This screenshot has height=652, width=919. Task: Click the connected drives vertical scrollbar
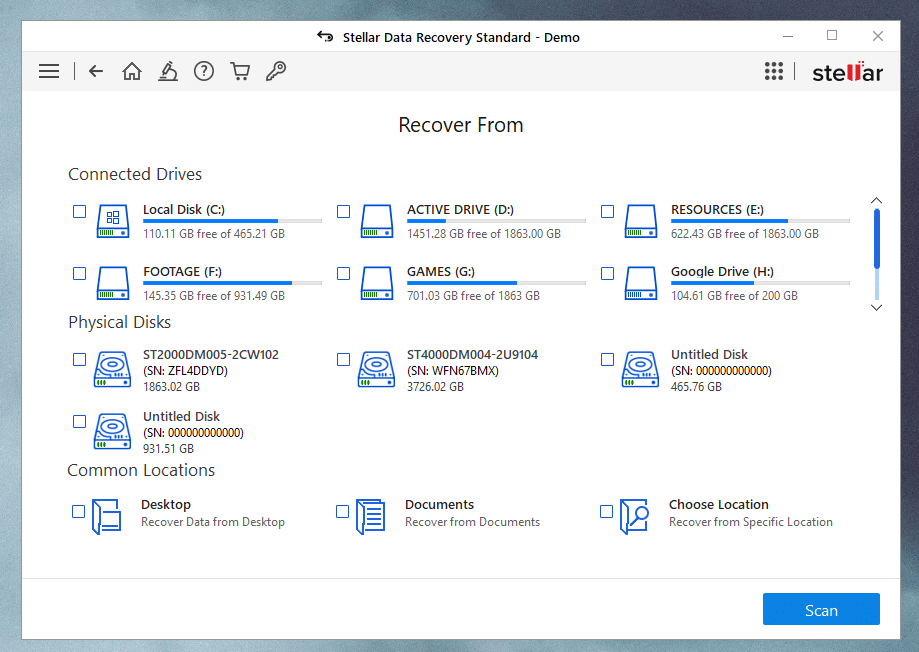pyautogui.click(x=877, y=240)
